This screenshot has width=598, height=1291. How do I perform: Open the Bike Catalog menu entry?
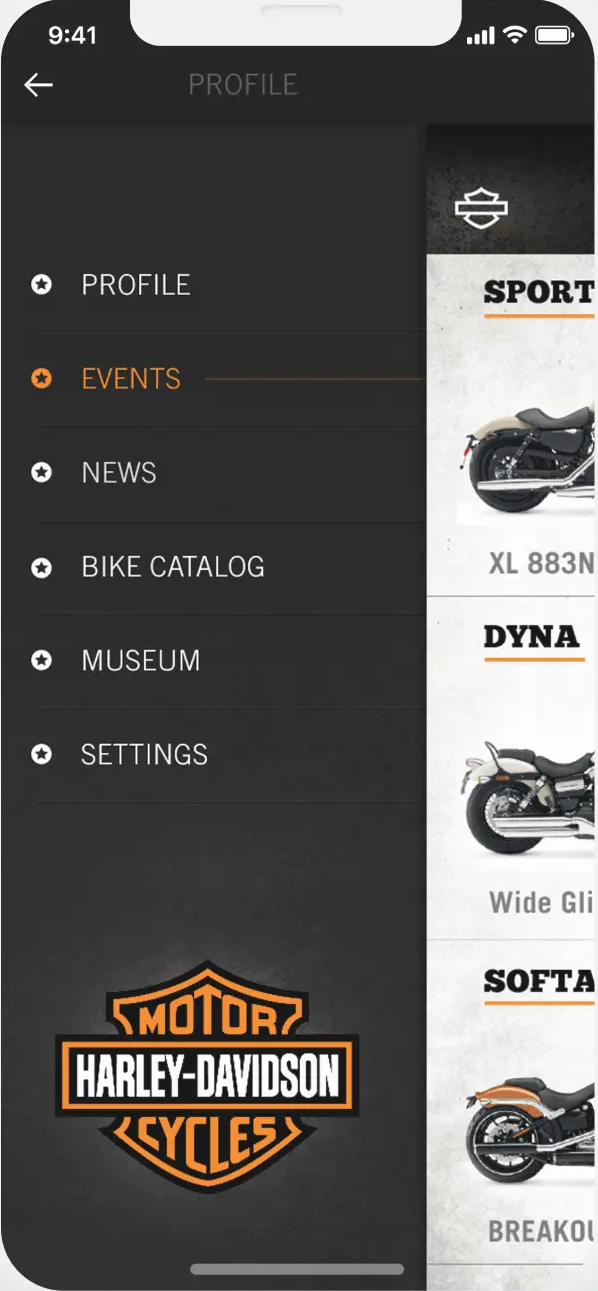click(x=173, y=567)
